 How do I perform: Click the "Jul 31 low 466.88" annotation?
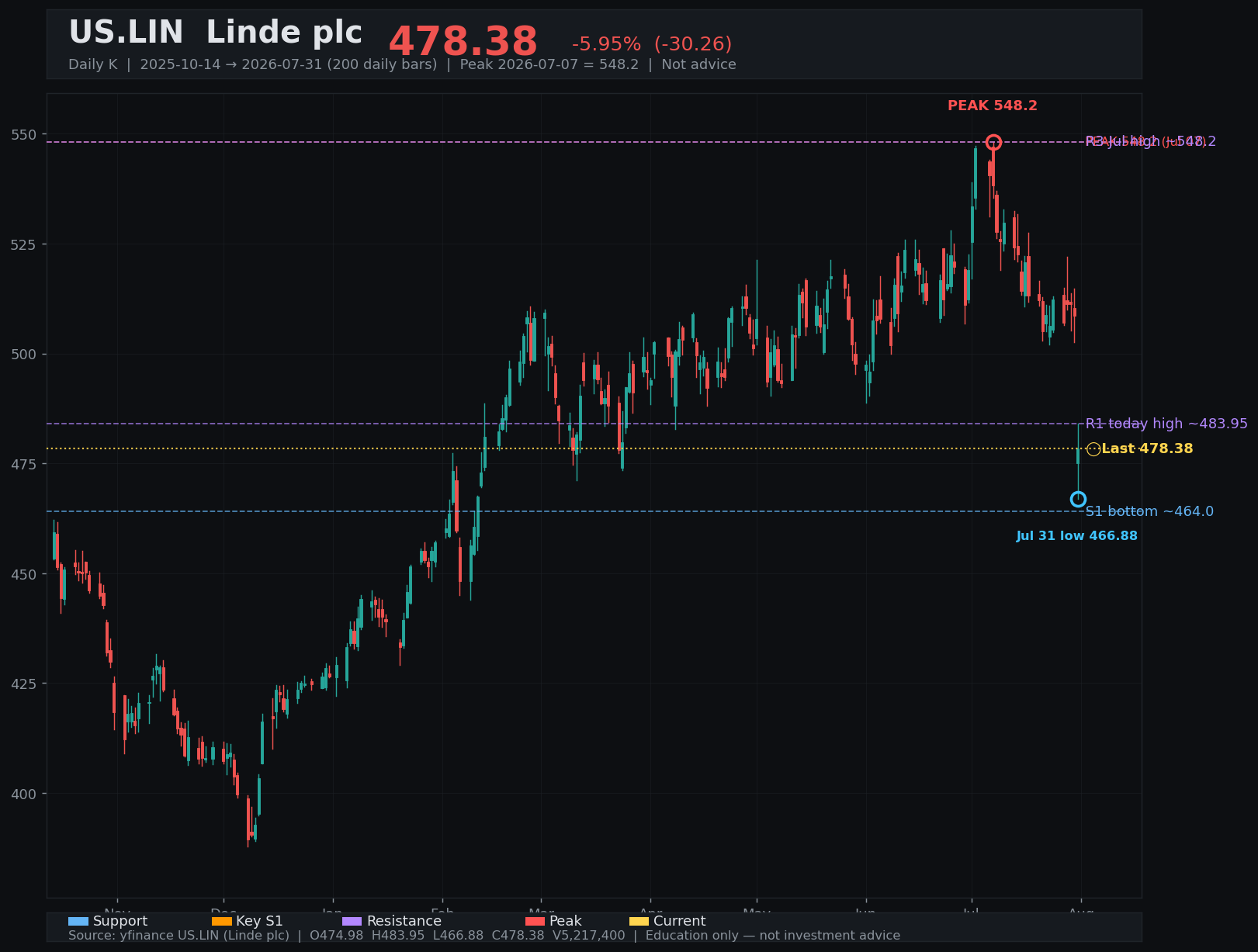[1077, 536]
